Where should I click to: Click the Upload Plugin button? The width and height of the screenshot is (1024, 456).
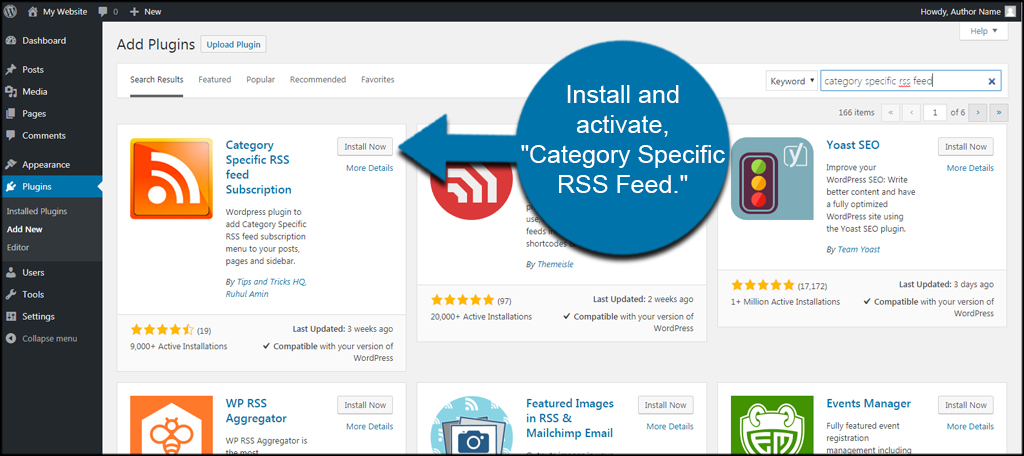(233, 44)
